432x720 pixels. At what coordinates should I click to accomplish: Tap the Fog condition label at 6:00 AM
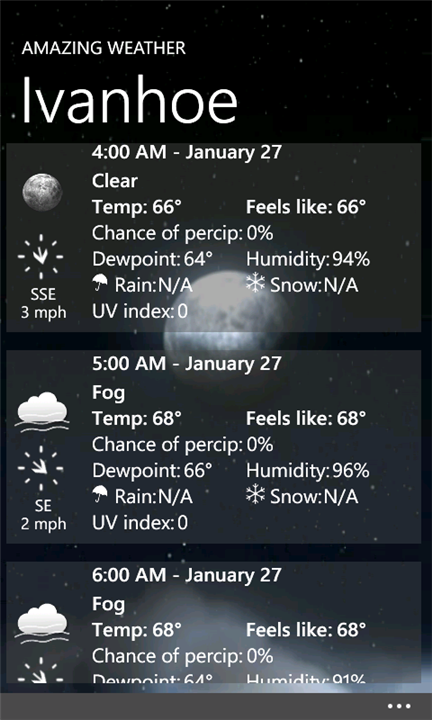click(x=108, y=605)
